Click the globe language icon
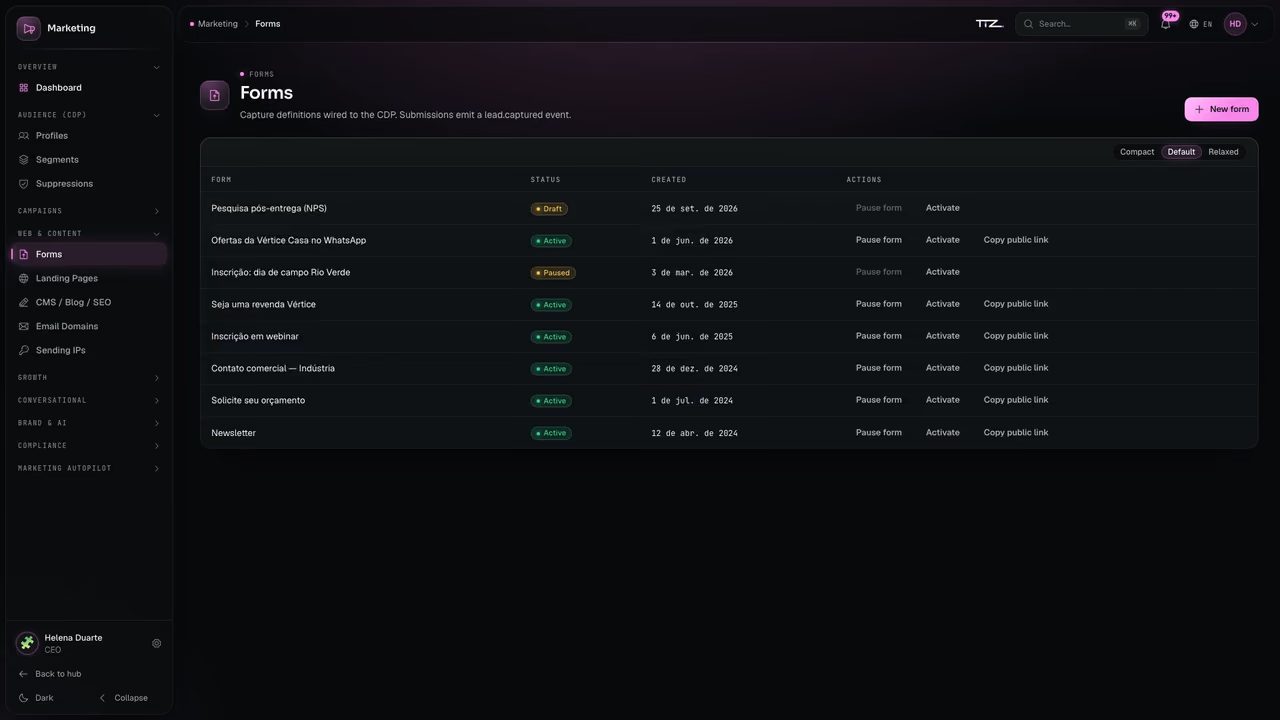Viewport: 1280px width, 720px height. [x=1194, y=24]
